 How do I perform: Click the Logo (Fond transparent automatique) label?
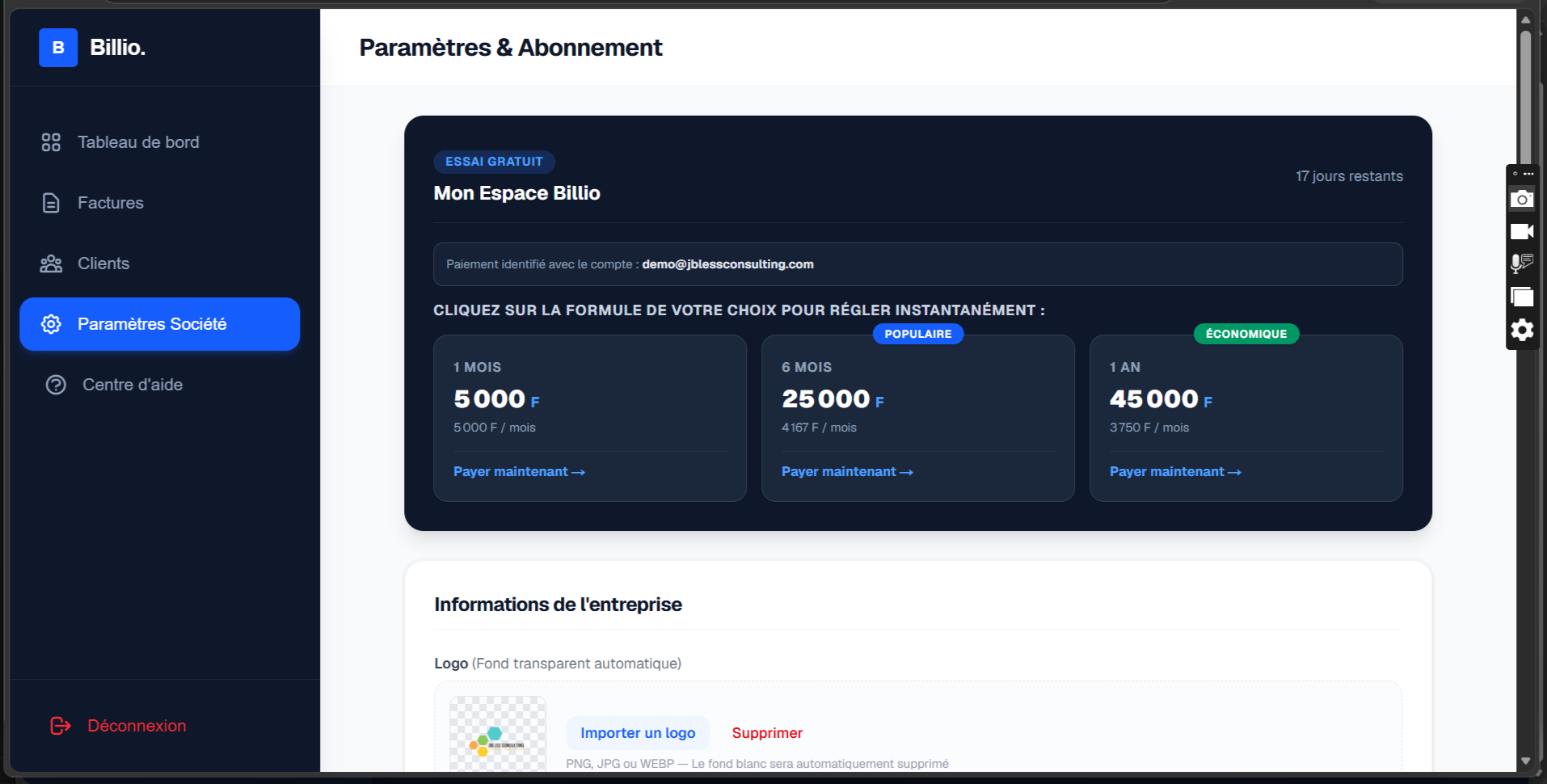tap(558, 664)
